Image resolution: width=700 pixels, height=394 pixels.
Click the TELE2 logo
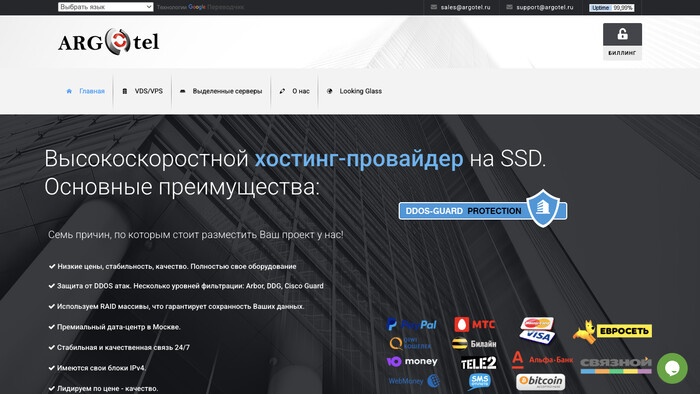pos(479,363)
